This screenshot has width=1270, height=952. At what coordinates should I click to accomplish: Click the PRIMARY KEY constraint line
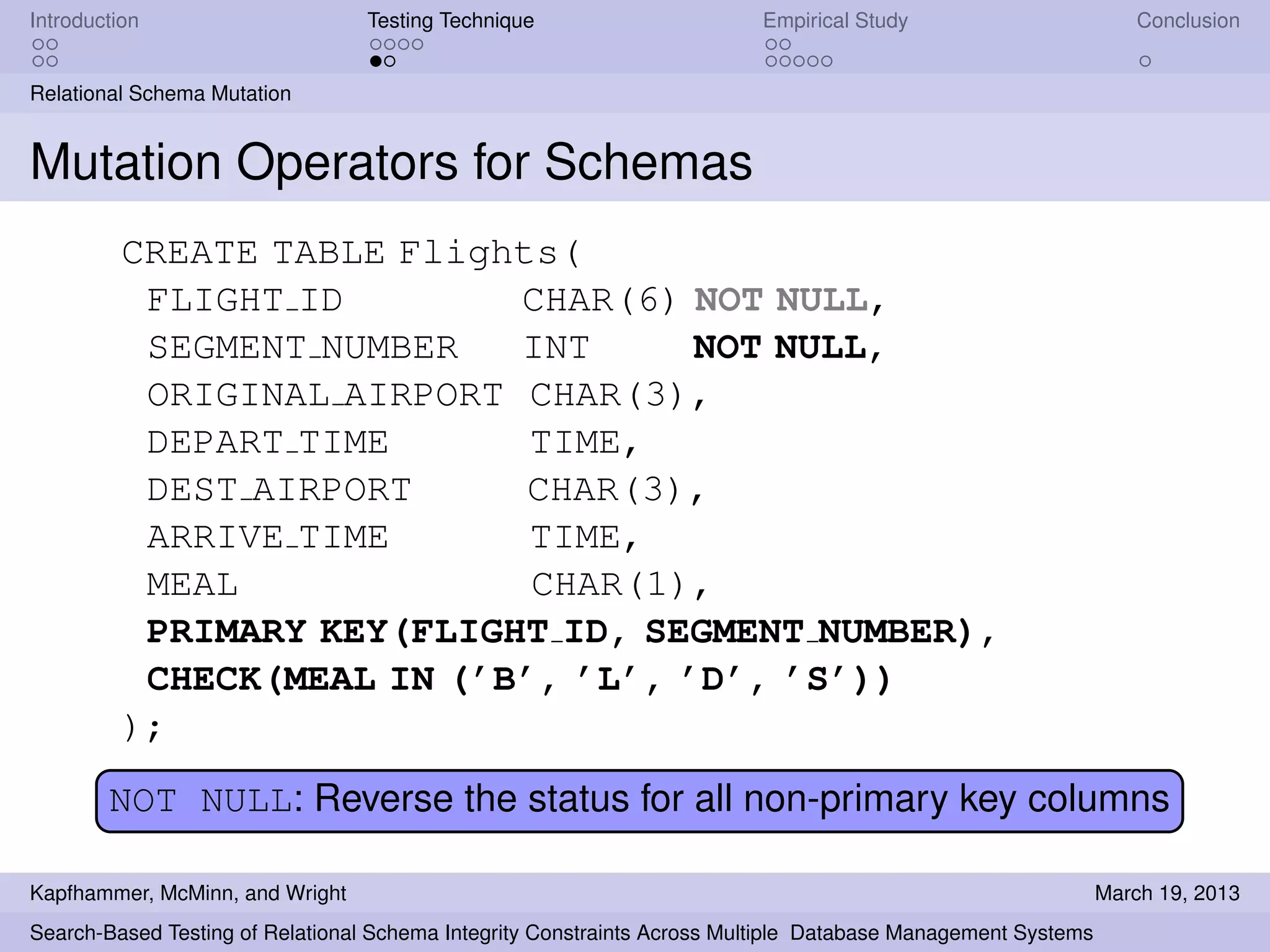point(571,632)
